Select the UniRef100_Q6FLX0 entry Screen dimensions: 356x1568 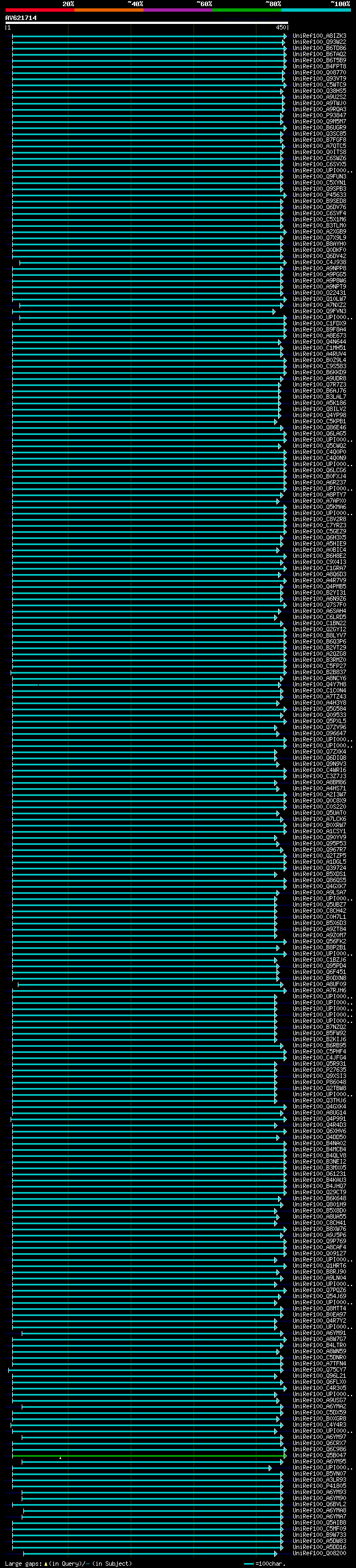click(x=319, y=1382)
